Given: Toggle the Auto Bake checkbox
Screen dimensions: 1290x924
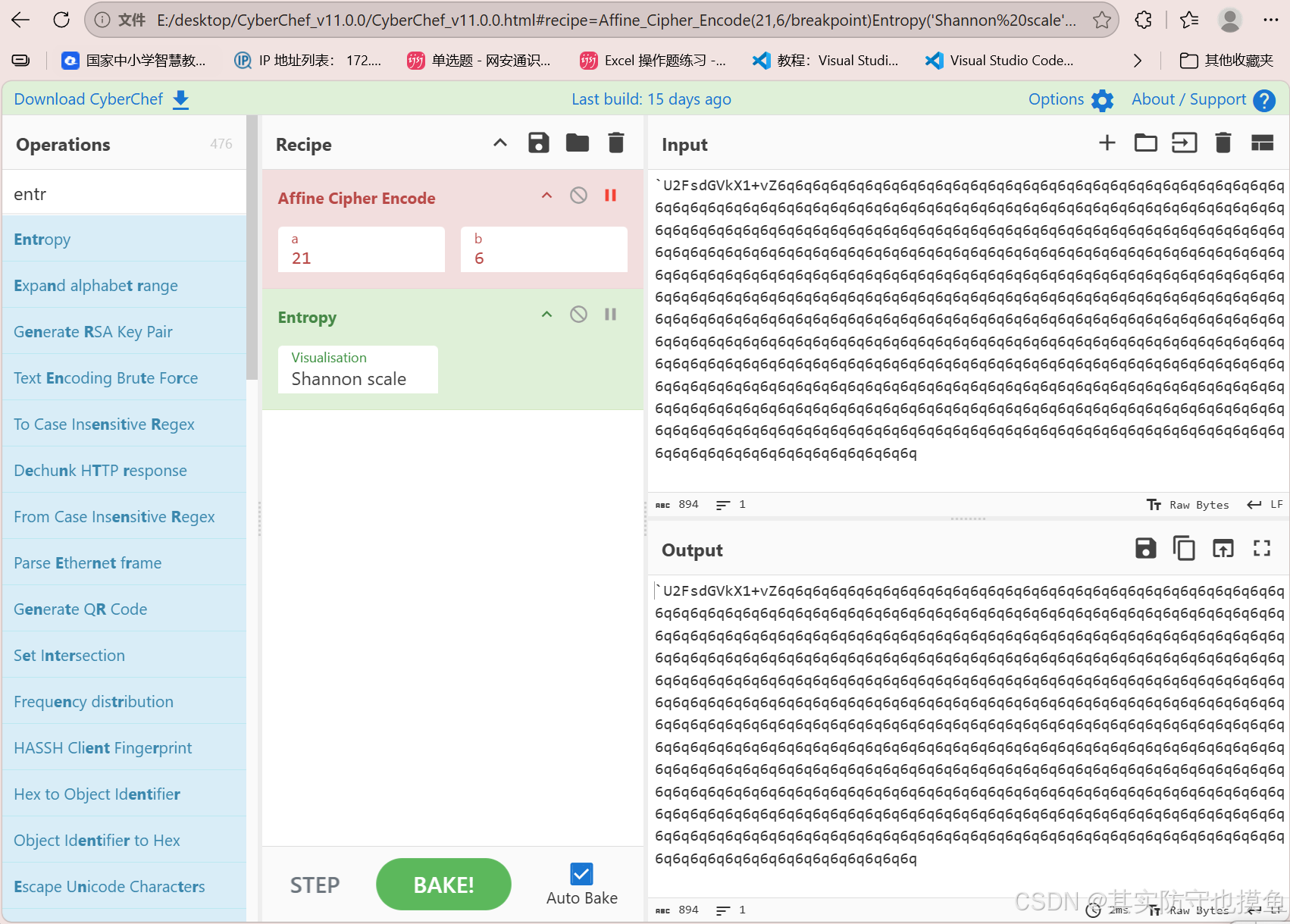Looking at the screenshot, I should pos(582,874).
